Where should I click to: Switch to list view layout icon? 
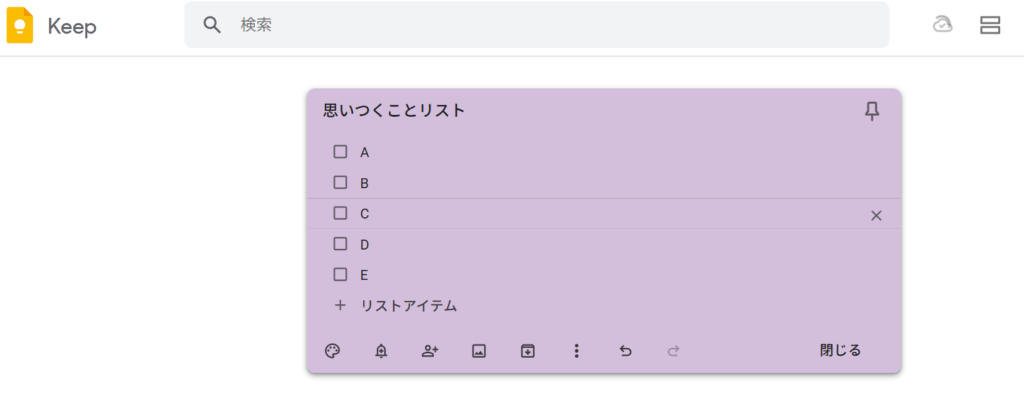tap(990, 25)
